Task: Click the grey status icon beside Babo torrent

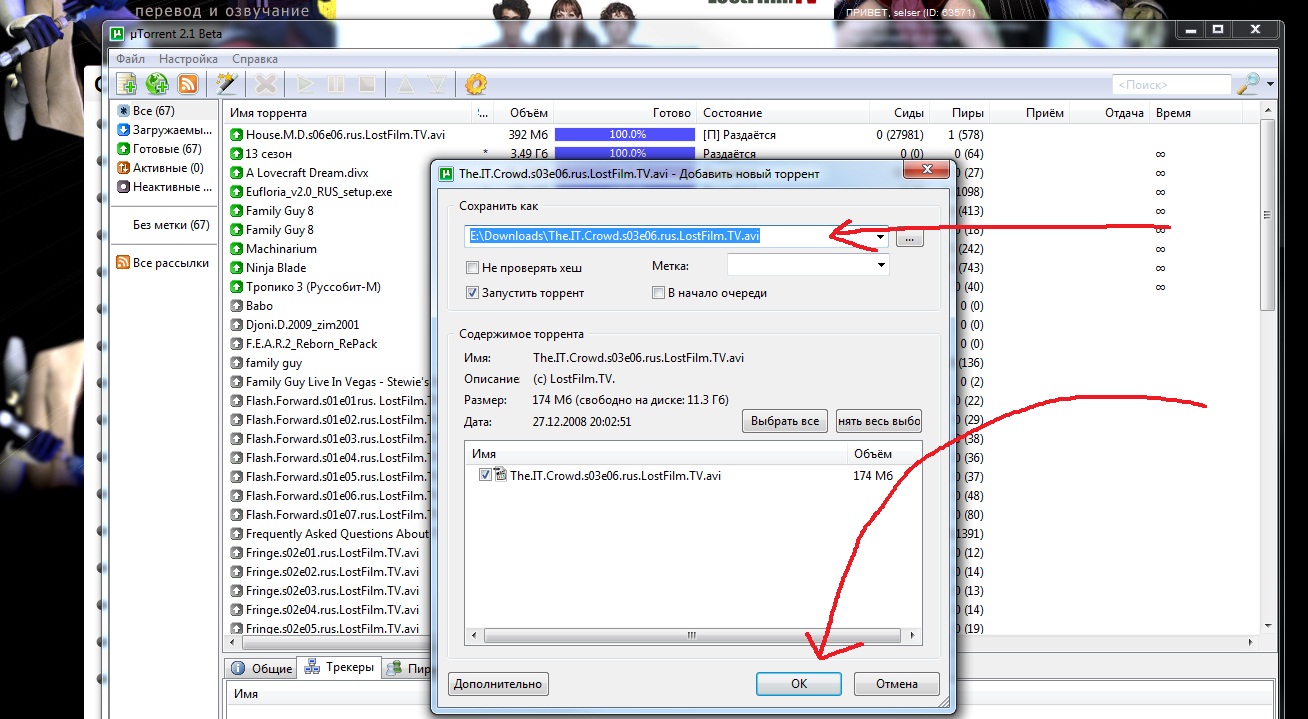Action: 237,306
